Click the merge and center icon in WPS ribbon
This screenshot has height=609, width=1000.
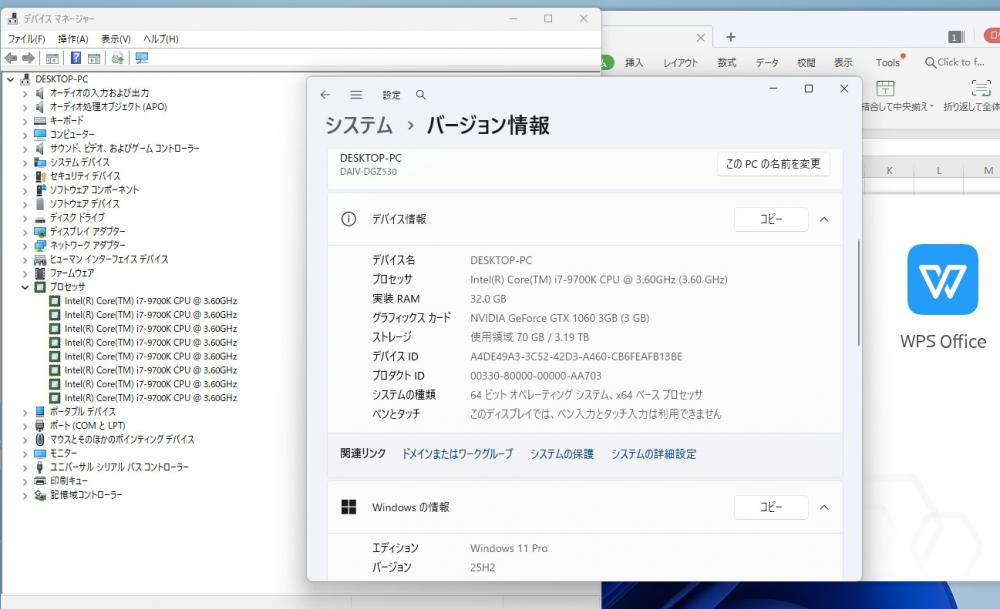pos(885,88)
